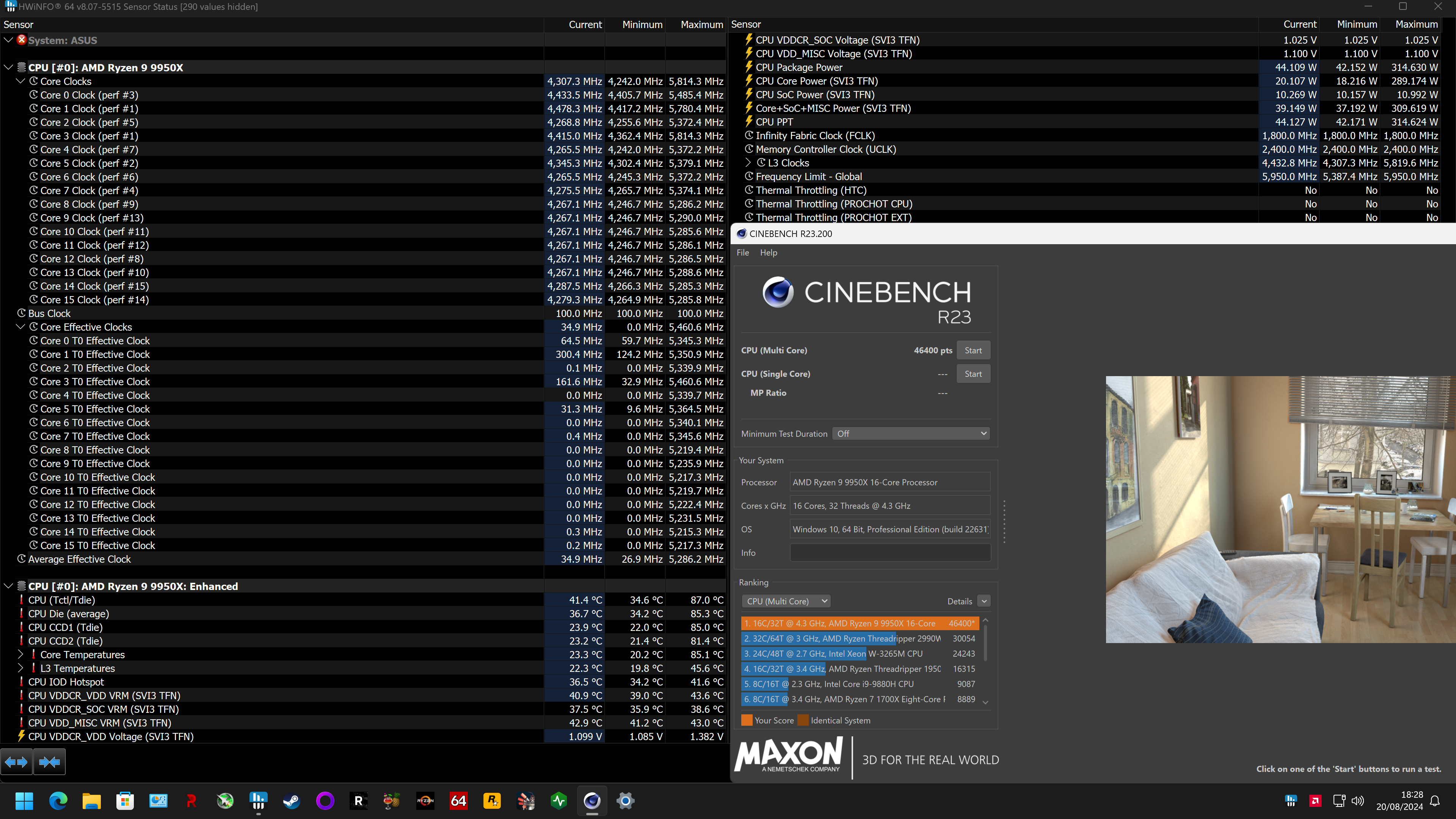
Task: Select the CPU (Tctl/Tdie) temperature row
Action: tap(364, 600)
